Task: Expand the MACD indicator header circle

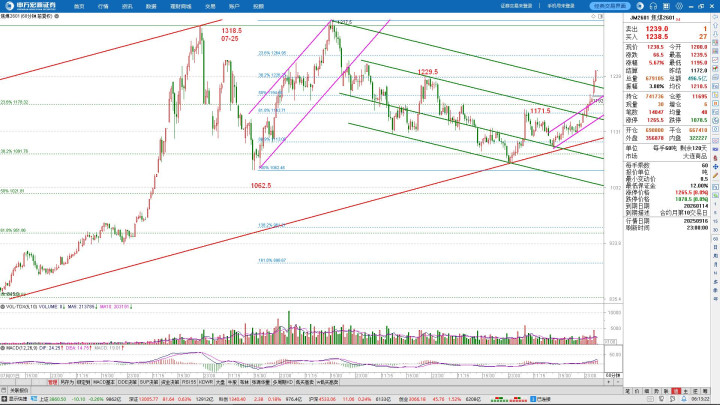Action: coord(3,348)
